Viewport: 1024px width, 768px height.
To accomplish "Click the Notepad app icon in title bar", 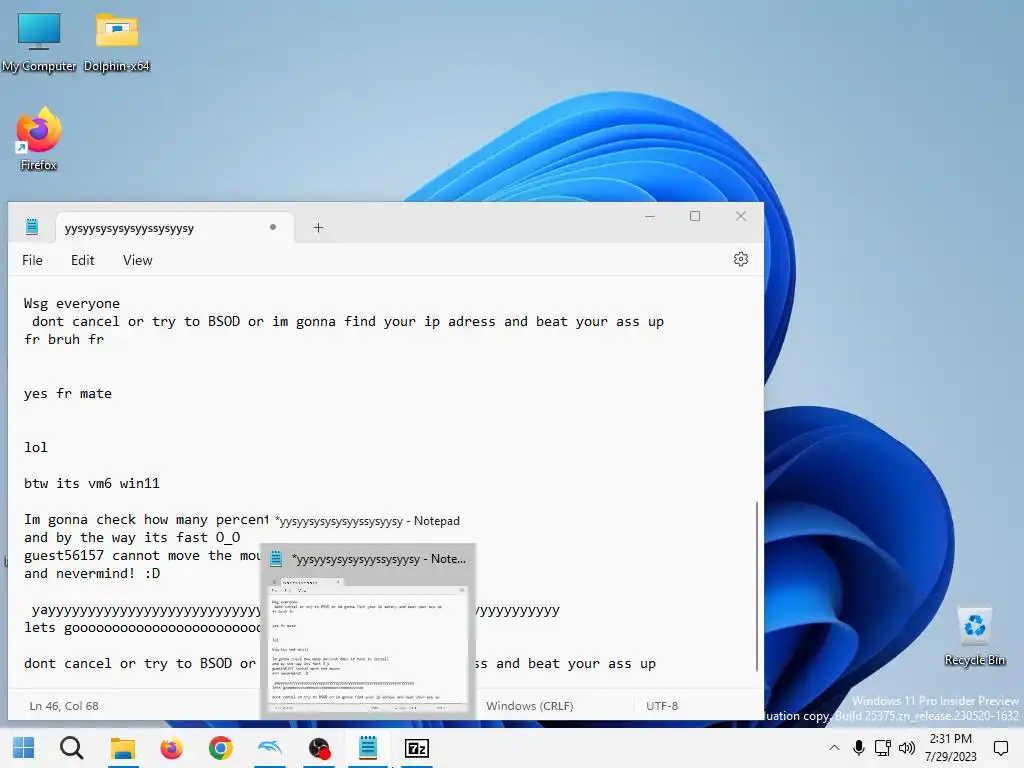I will (31, 227).
